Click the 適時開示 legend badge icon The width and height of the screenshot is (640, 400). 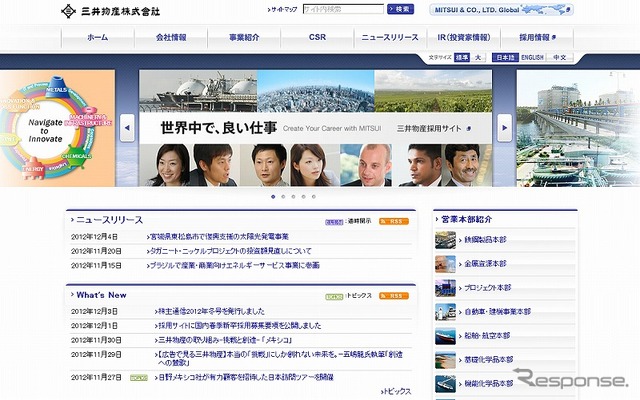click(334, 222)
